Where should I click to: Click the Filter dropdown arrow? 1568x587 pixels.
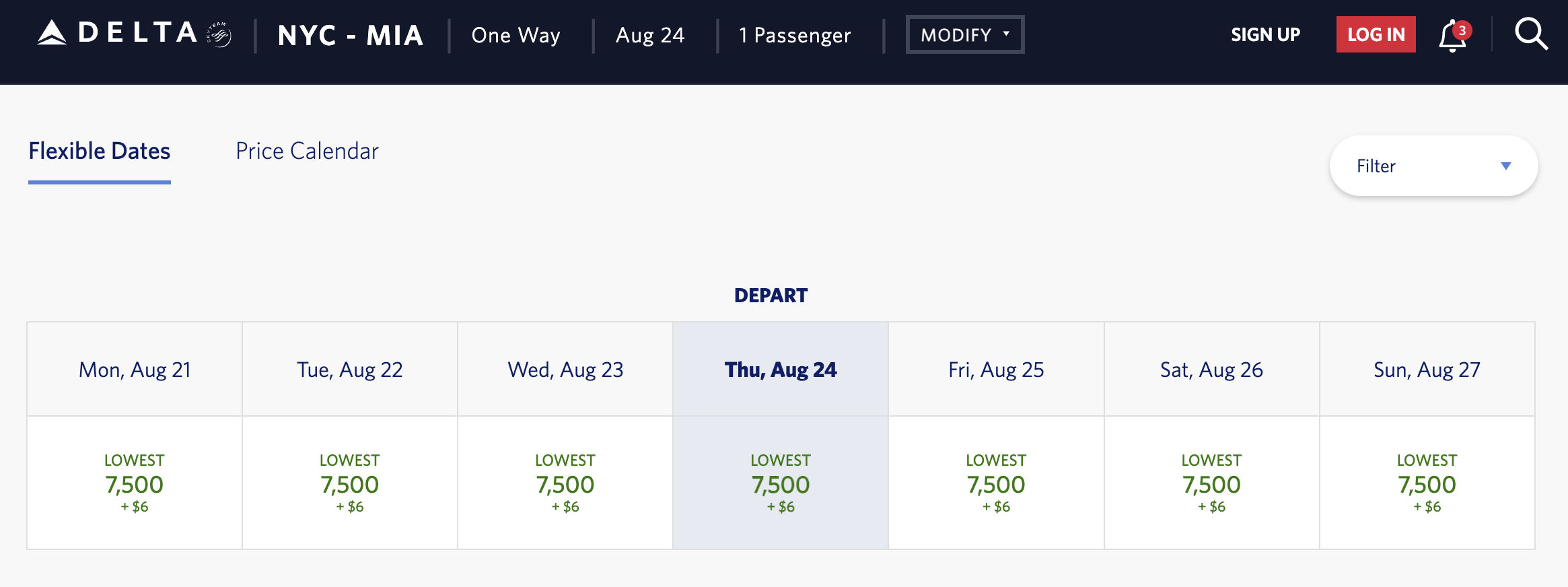point(1506,166)
